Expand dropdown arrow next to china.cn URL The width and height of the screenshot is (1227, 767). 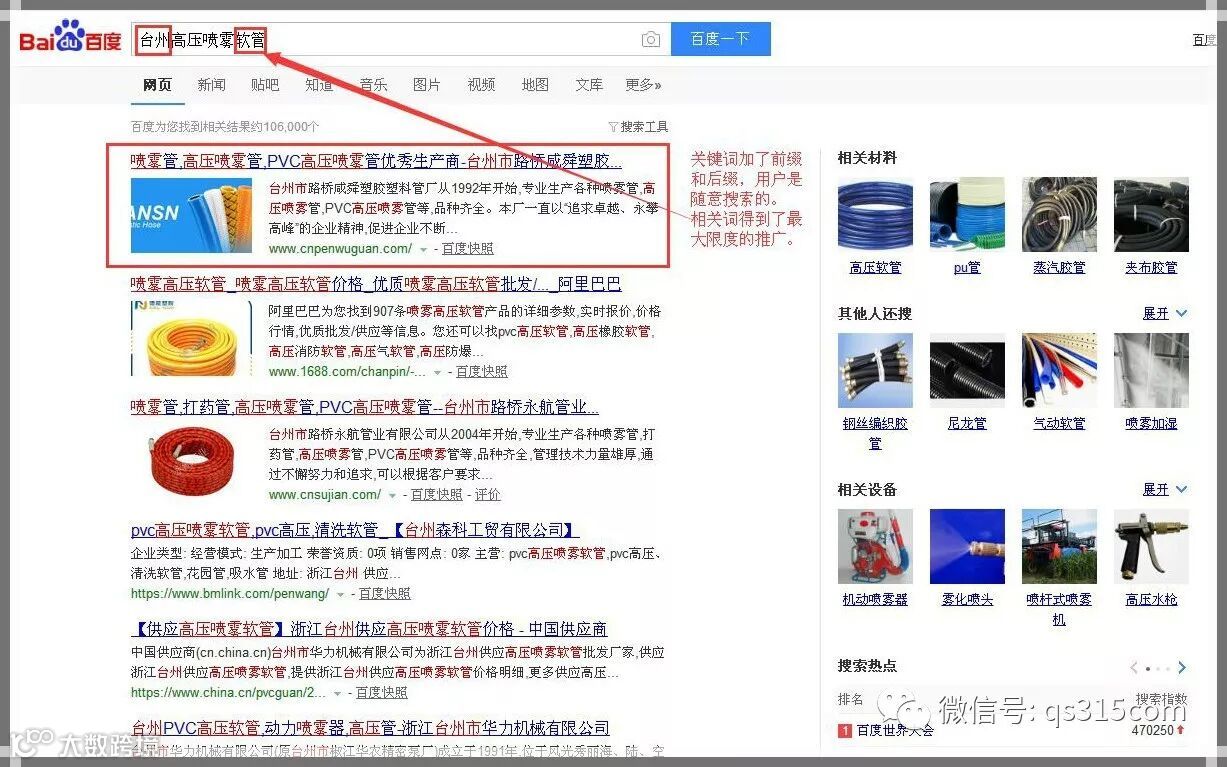pyautogui.click(x=337, y=693)
